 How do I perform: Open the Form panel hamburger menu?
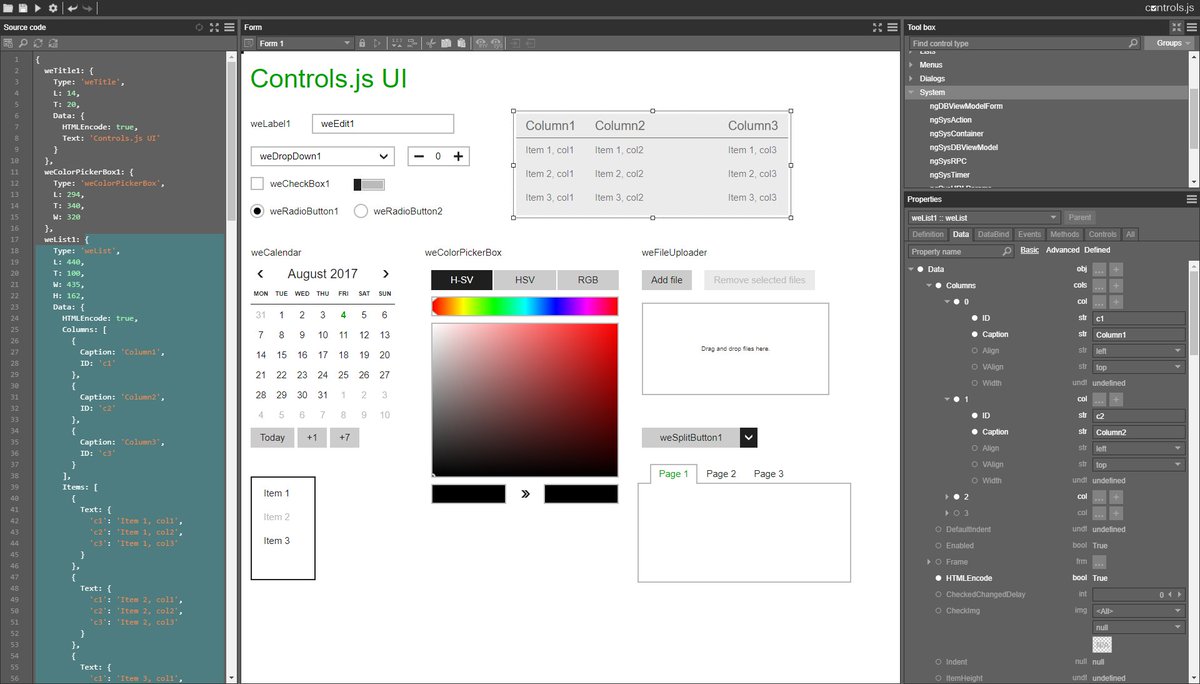(893, 27)
